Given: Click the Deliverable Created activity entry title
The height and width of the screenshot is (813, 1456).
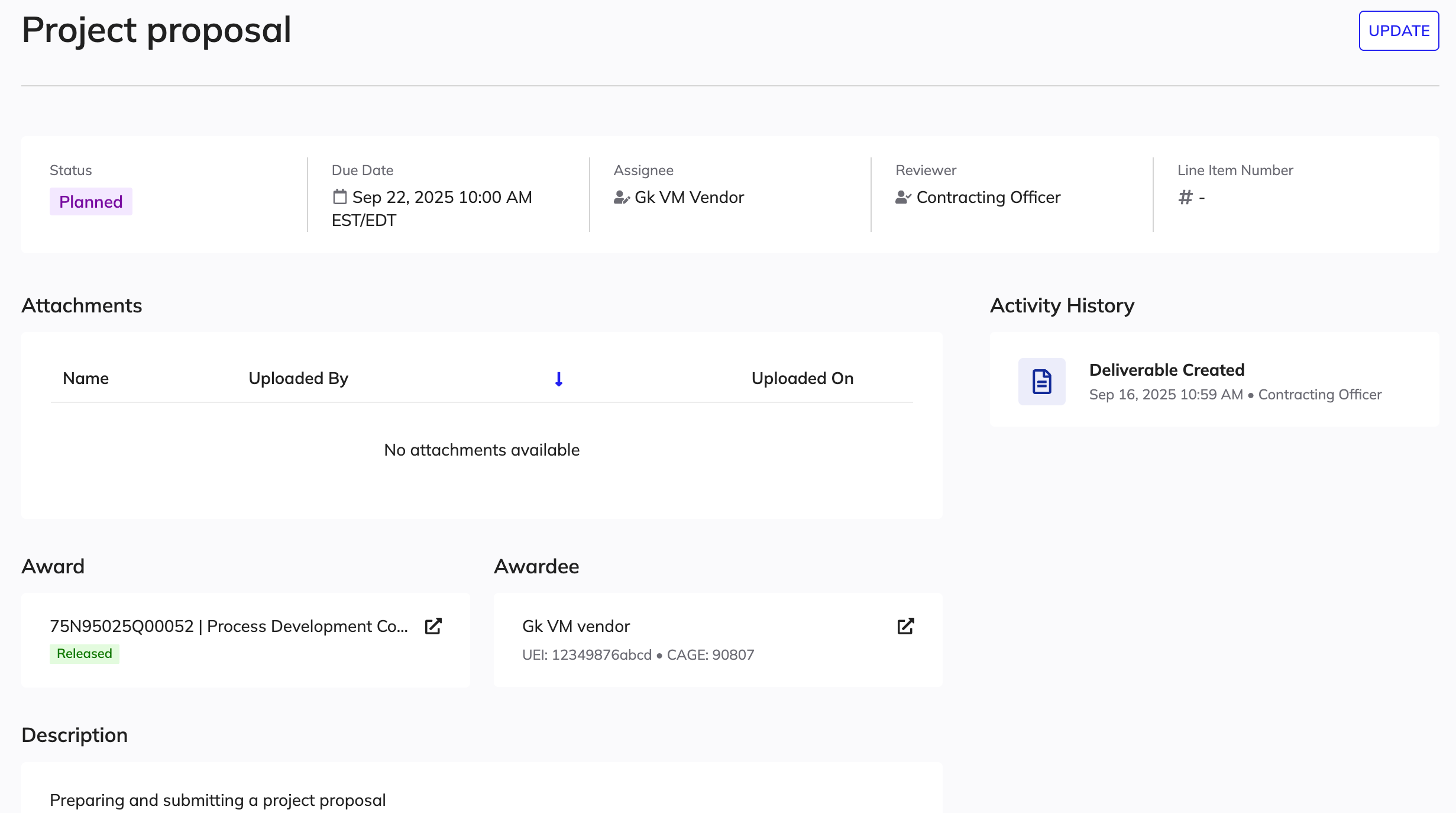Looking at the screenshot, I should pos(1167,370).
